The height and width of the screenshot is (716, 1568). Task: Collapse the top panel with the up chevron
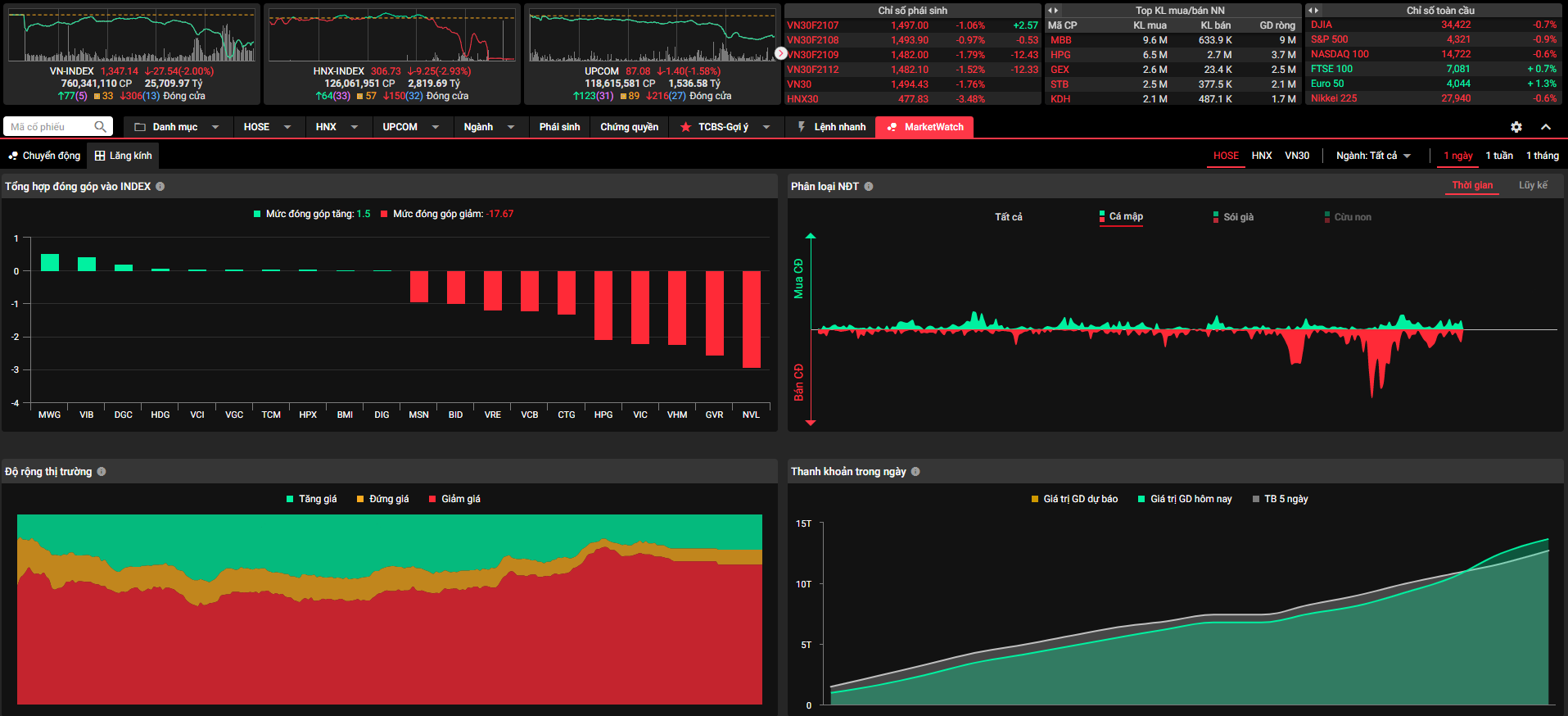(1546, 127)
